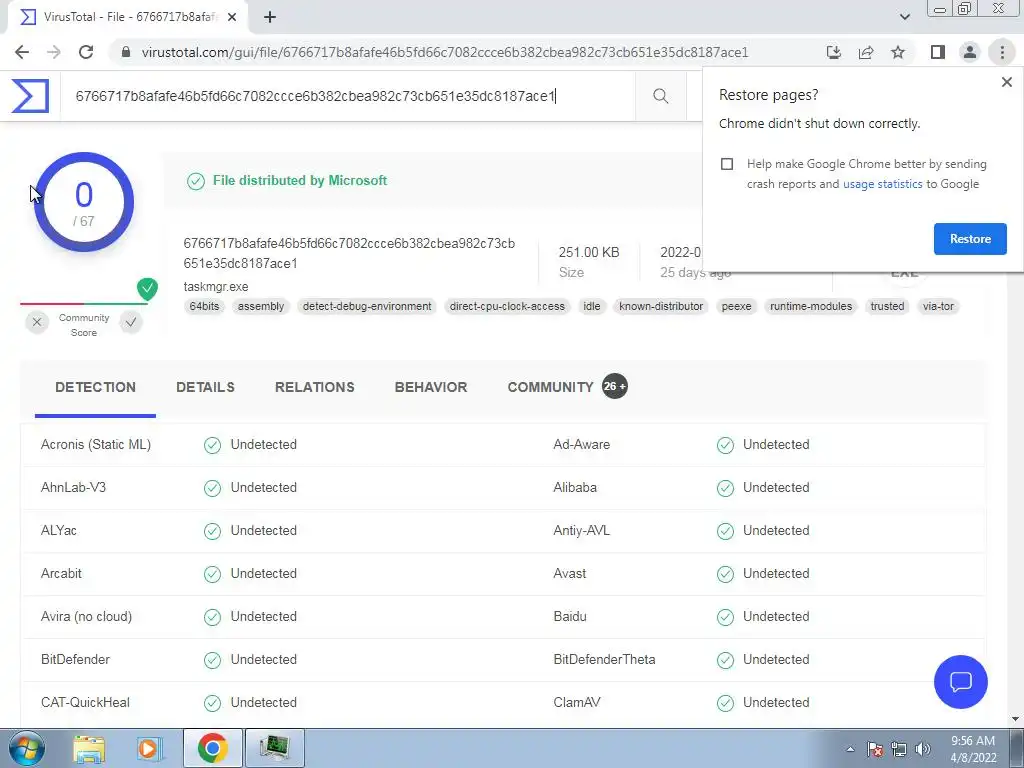
Task: Show hidden system tray icons
Action: pos(850,750)
